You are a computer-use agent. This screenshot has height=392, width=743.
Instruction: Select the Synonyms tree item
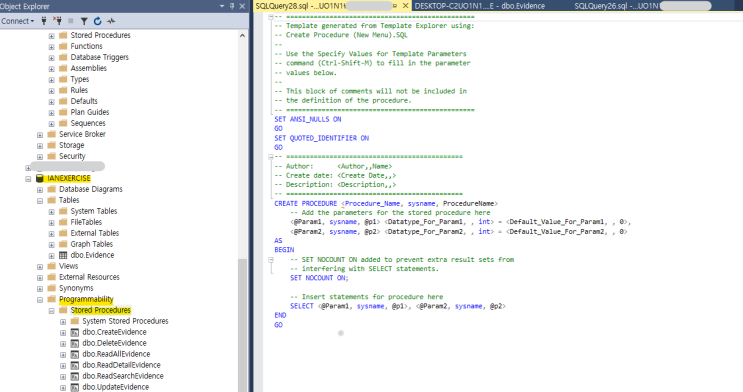click(x=76, y=288)
